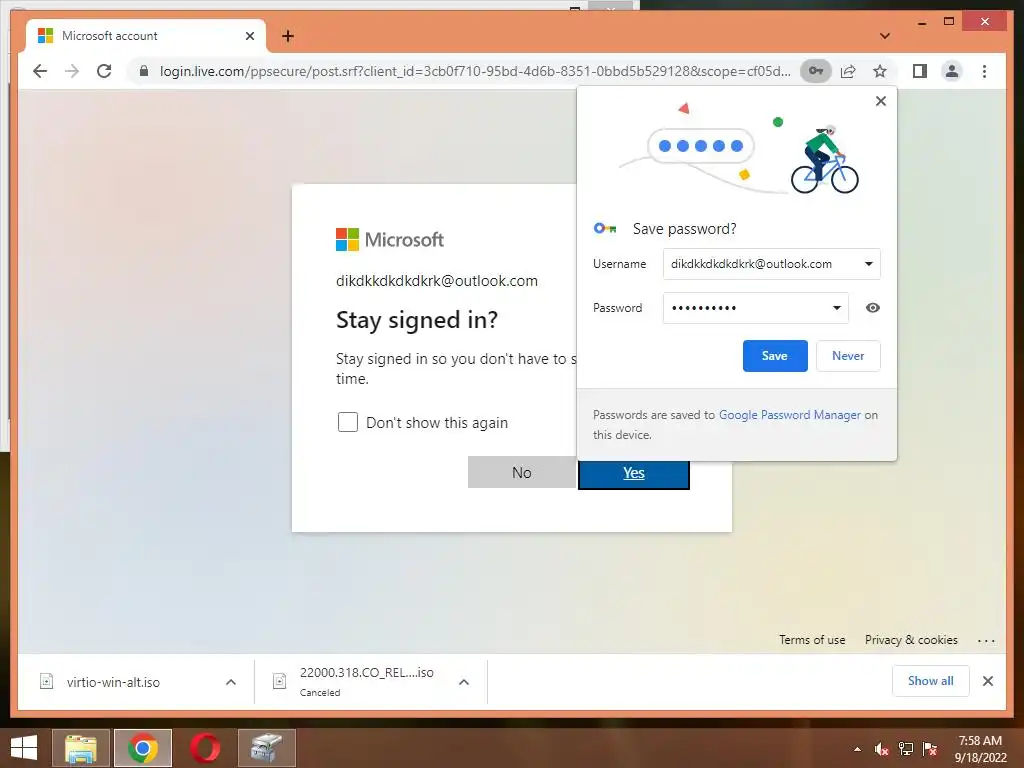Open the Privacy & cookies link
This screenshot has width=1024, height=768.
coord(911,640)
